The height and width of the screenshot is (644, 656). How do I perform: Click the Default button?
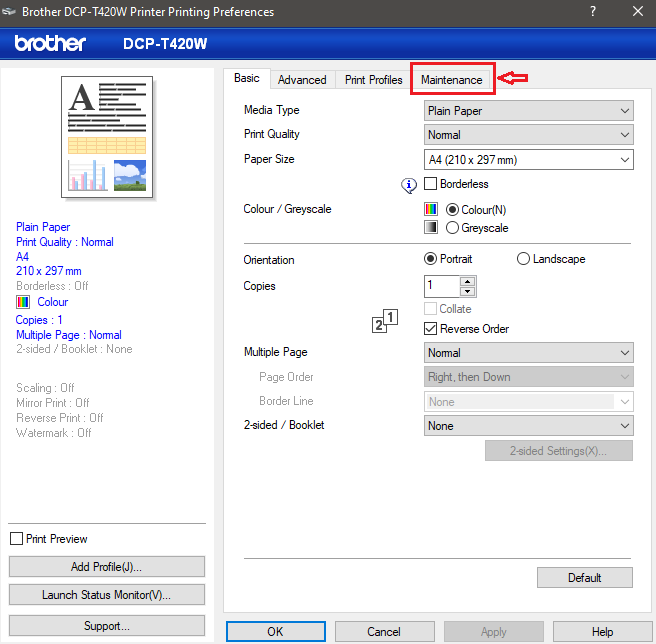pyautogui.click(x=584, y=577)
